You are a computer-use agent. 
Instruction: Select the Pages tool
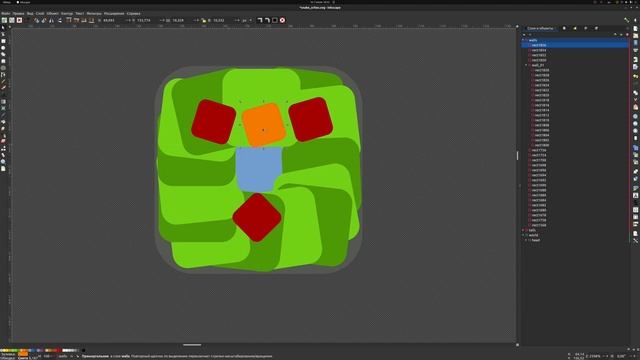(x=3, y=168)
